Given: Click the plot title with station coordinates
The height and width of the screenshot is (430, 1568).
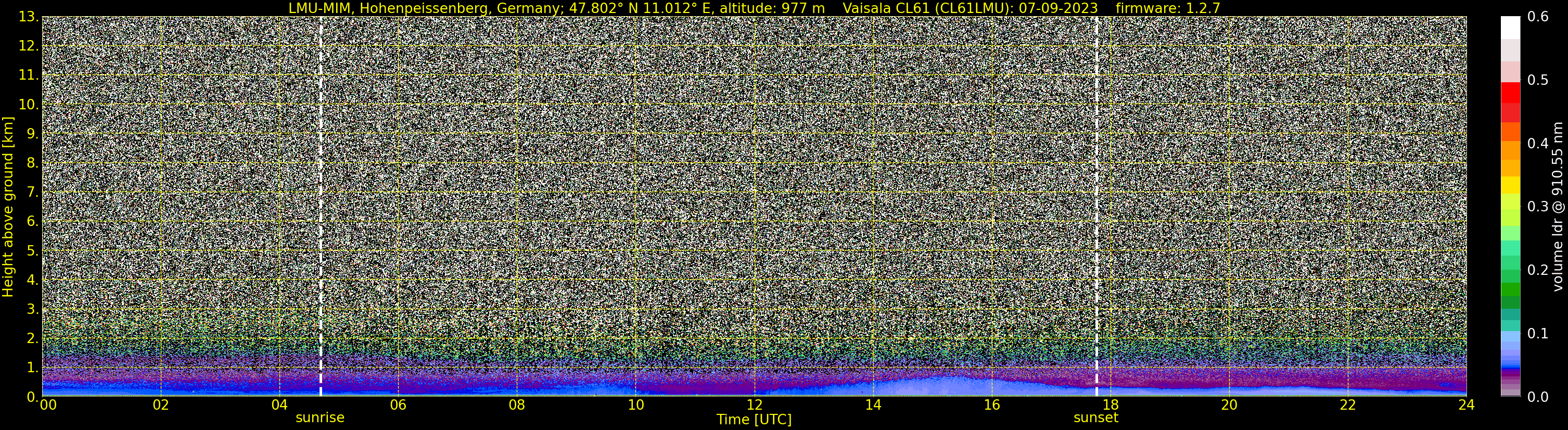Looking at the screenshot, I should coord(754,8).
